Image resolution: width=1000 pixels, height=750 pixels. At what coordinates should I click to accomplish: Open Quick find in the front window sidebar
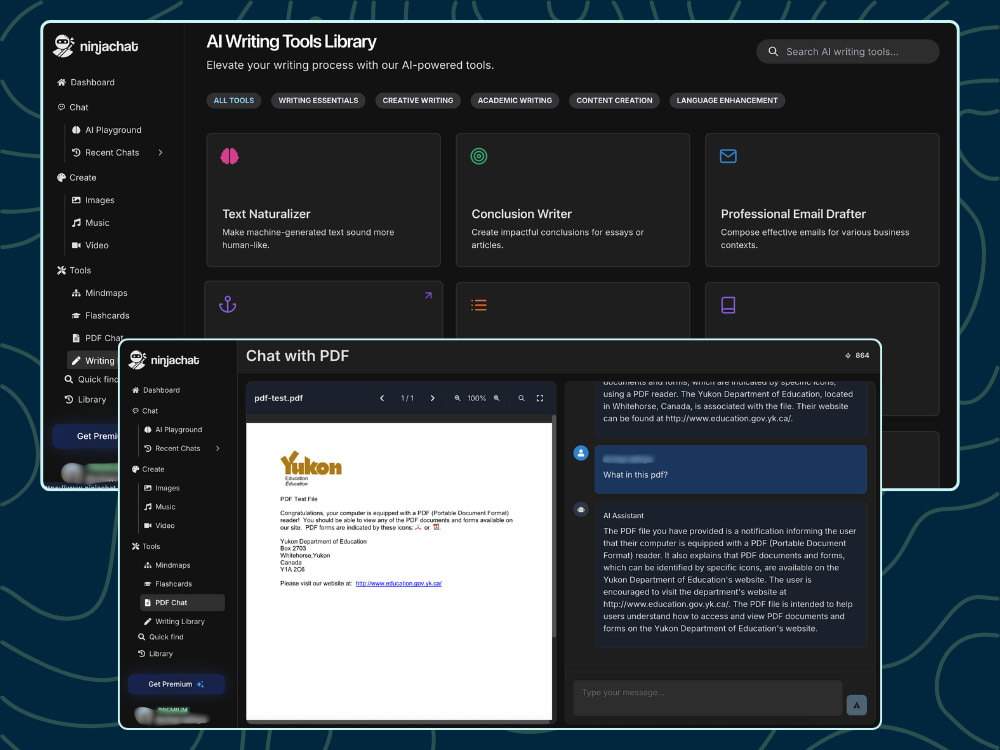pyautogui.click(x=160, y=637)
